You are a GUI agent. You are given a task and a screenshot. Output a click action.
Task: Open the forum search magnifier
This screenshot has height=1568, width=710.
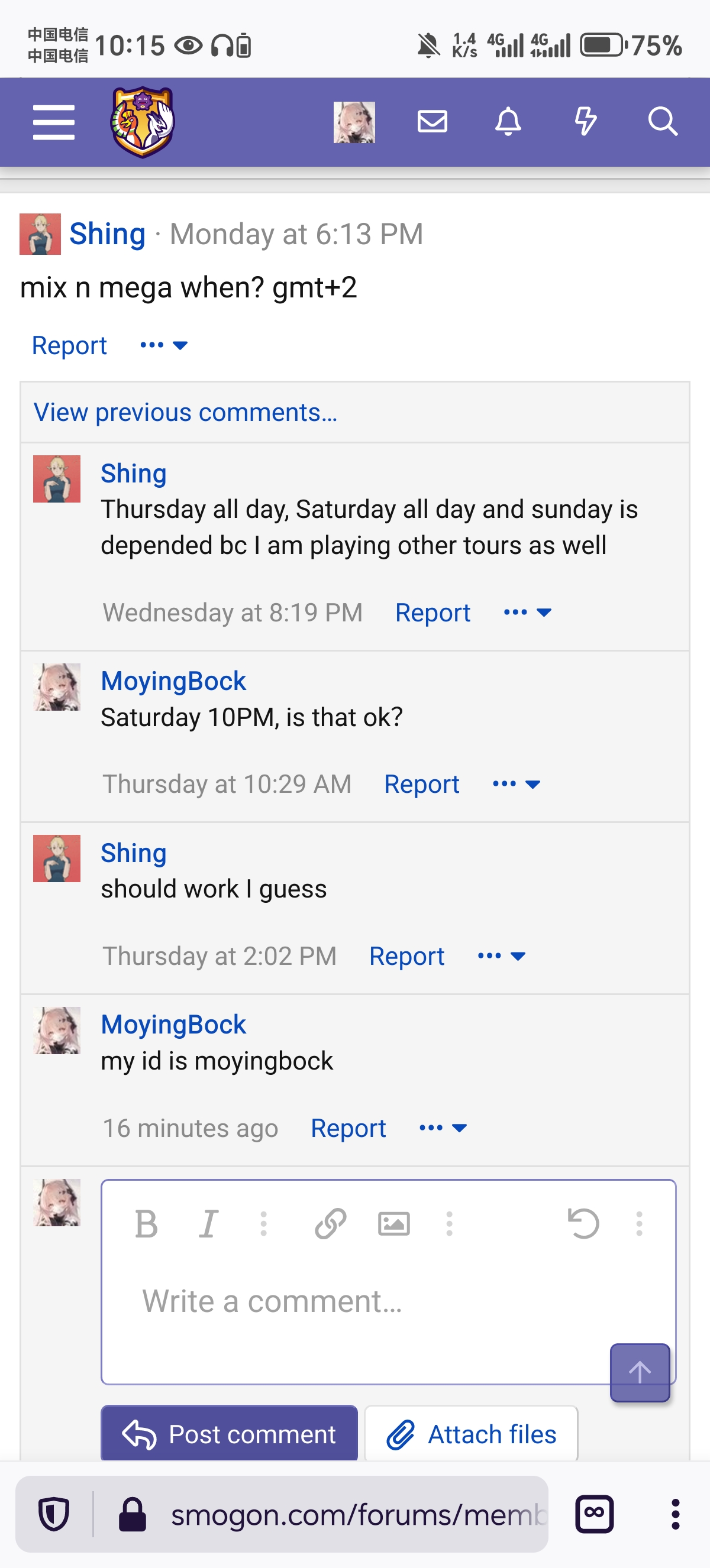(663, 121)
